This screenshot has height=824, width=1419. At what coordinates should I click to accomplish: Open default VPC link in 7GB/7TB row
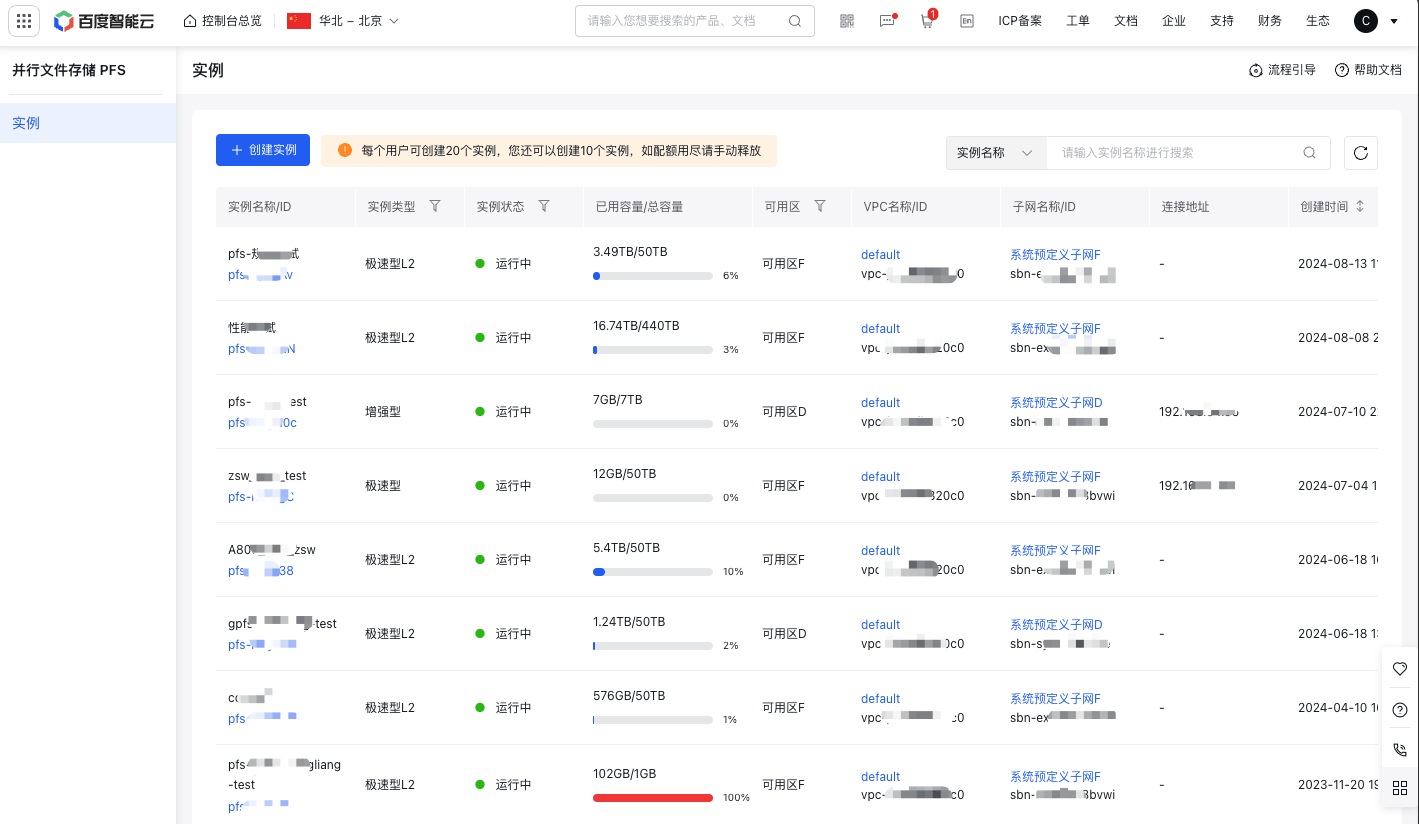(x=880, y=403)
